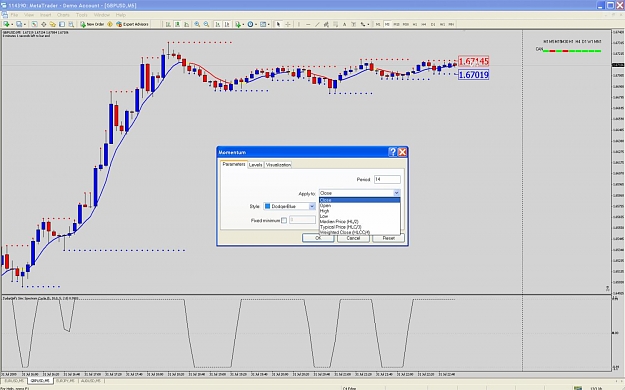Switch to M1 timeframe
The height and width of the screenshot is (390, 625).
[378, 24]
